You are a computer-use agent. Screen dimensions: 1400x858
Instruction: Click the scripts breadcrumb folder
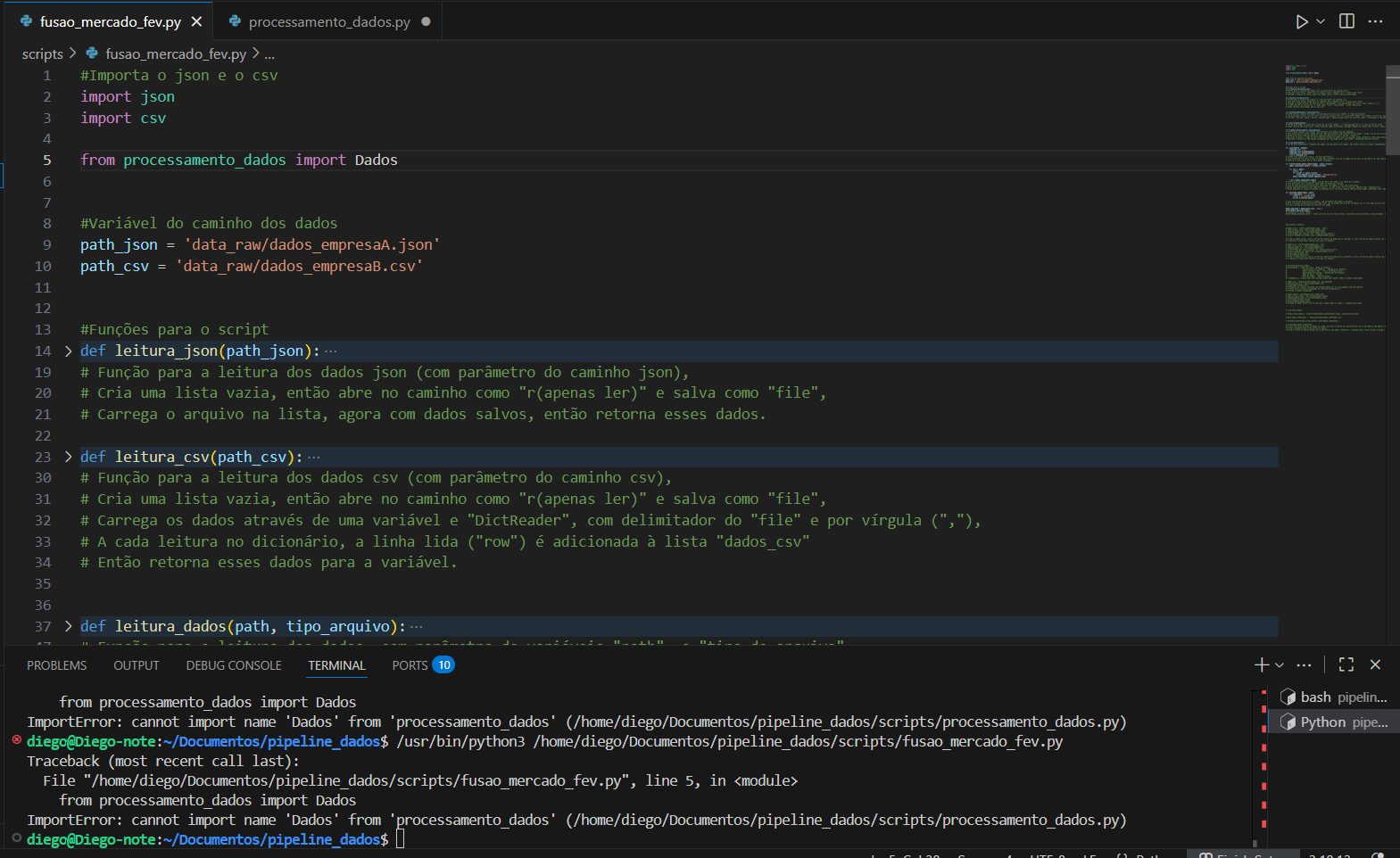pos(43,54)
